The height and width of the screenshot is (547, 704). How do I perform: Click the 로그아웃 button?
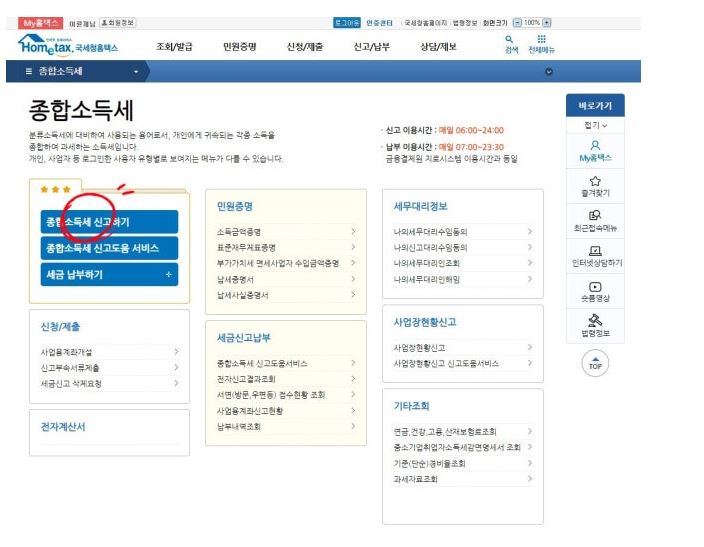point(347,22)
